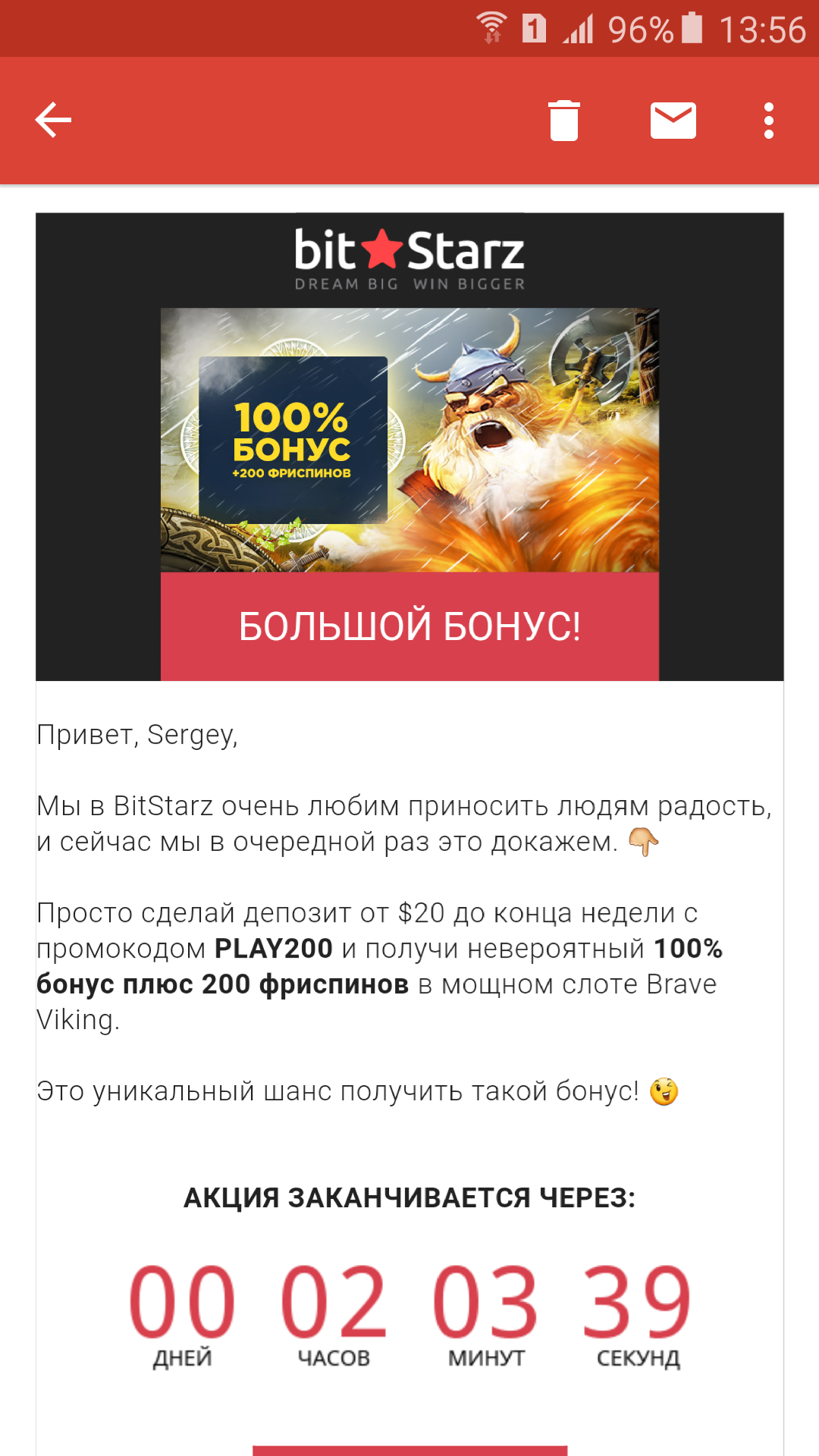Viewport: 819px width, 1456px height.
Task: Tap the SIM card 1 icon
Action: [x=534, y=29]
